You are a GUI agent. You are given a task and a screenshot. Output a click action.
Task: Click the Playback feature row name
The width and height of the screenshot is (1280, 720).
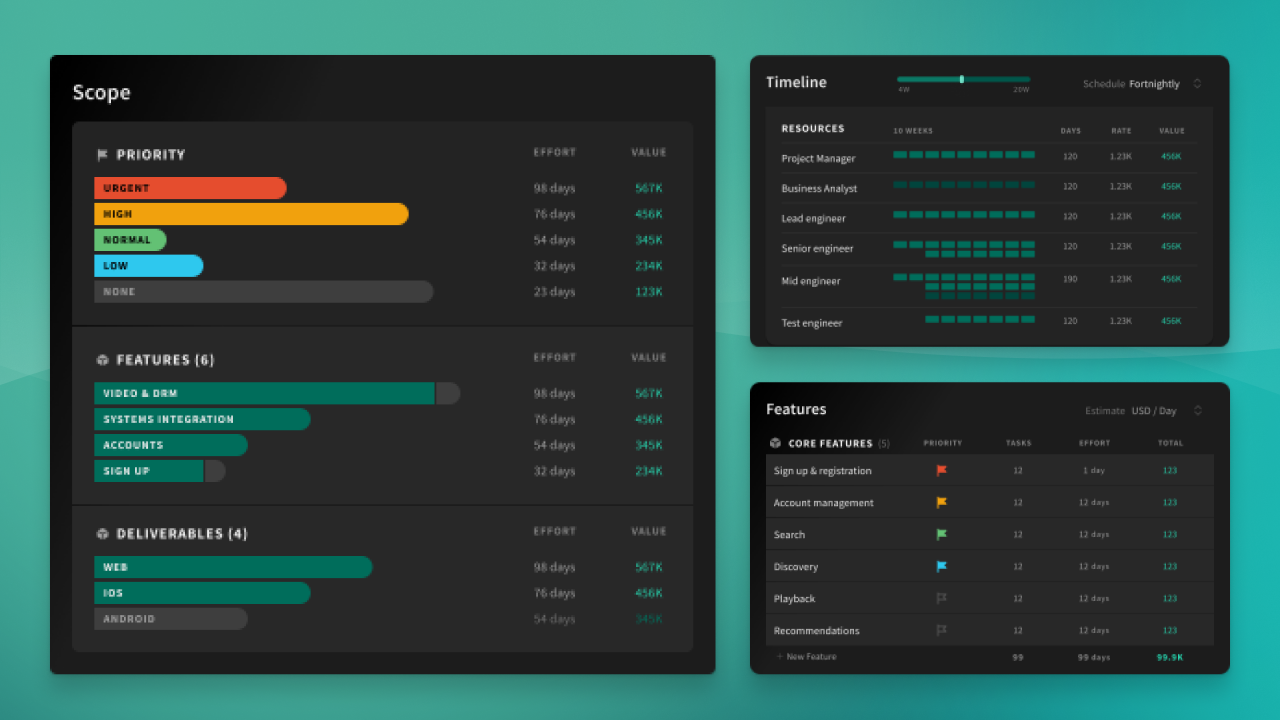794,598
